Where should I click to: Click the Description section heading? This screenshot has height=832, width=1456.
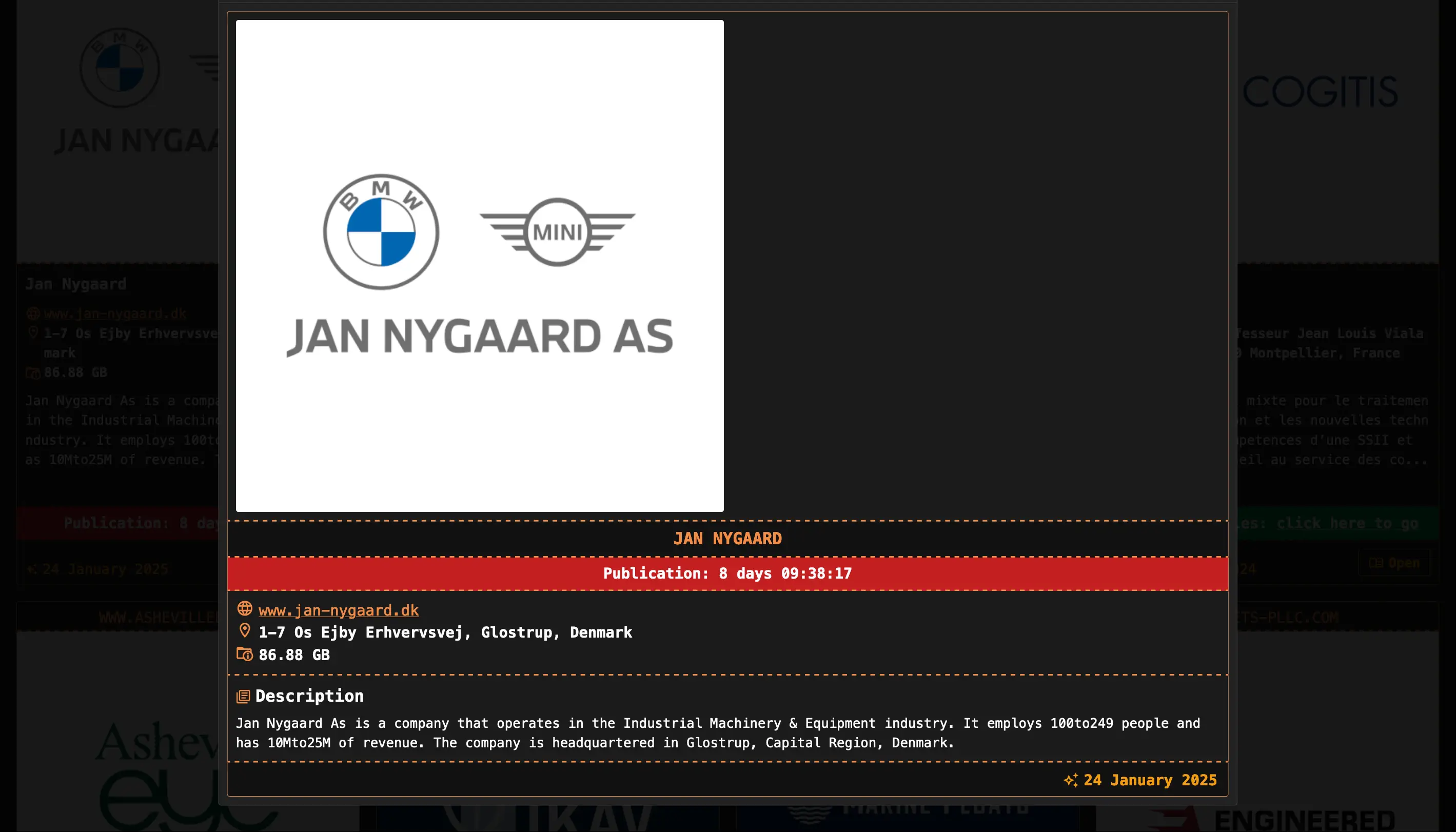point(309,696)
